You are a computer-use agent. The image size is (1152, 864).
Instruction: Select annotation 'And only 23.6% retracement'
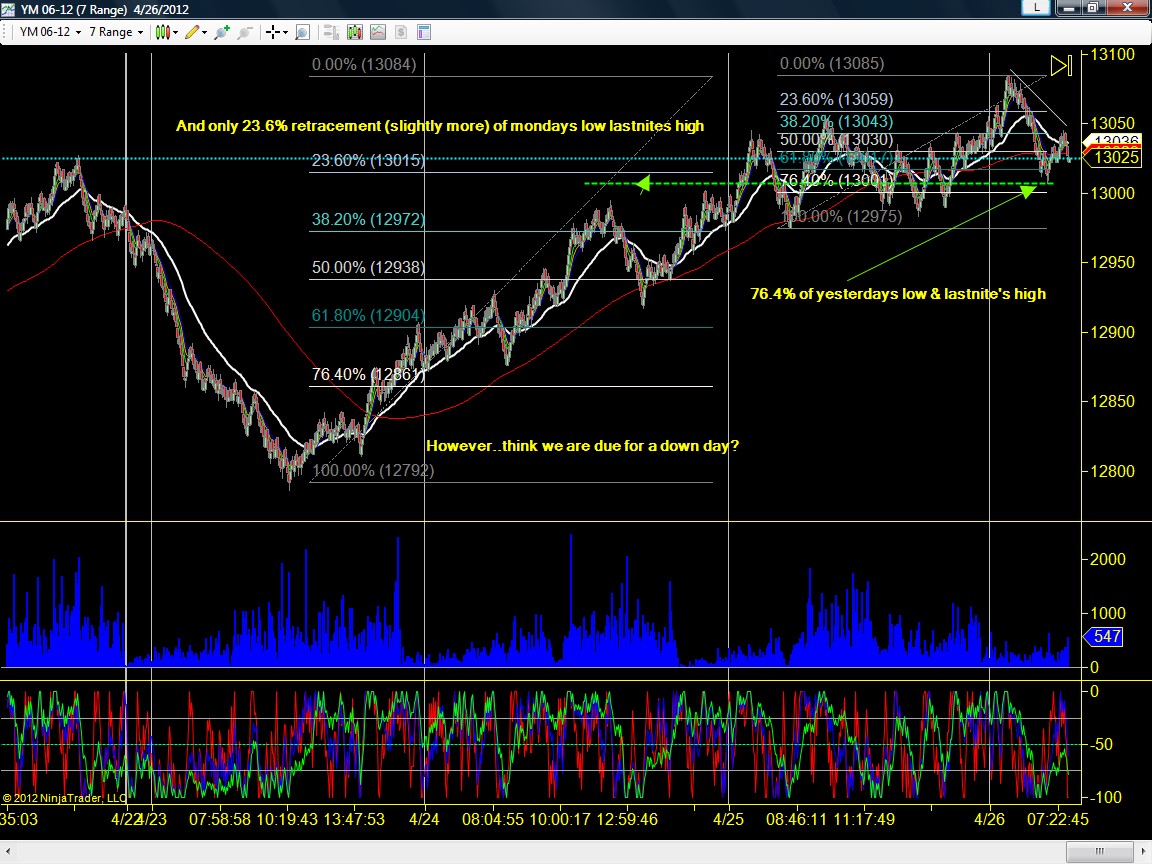point(278,126)
